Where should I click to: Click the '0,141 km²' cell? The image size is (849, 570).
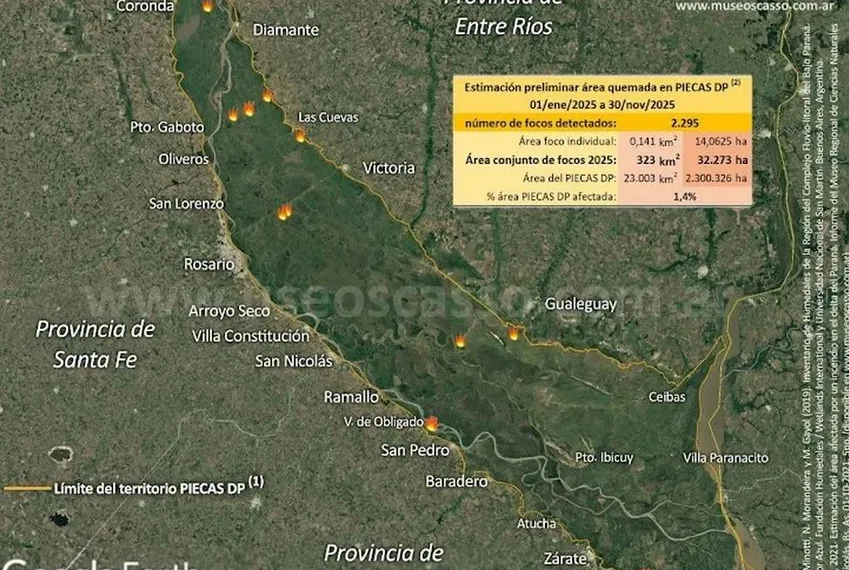[x=653, y=141]
